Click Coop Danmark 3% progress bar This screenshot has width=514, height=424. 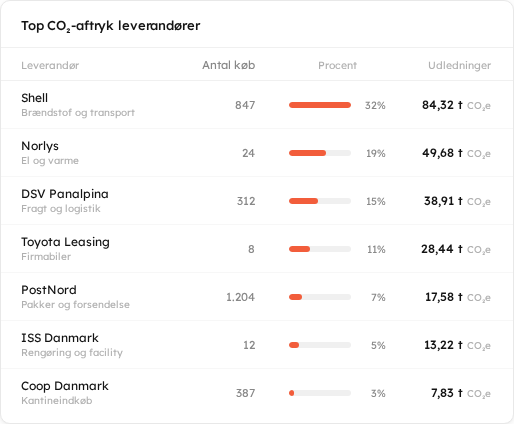coord(320,393)
